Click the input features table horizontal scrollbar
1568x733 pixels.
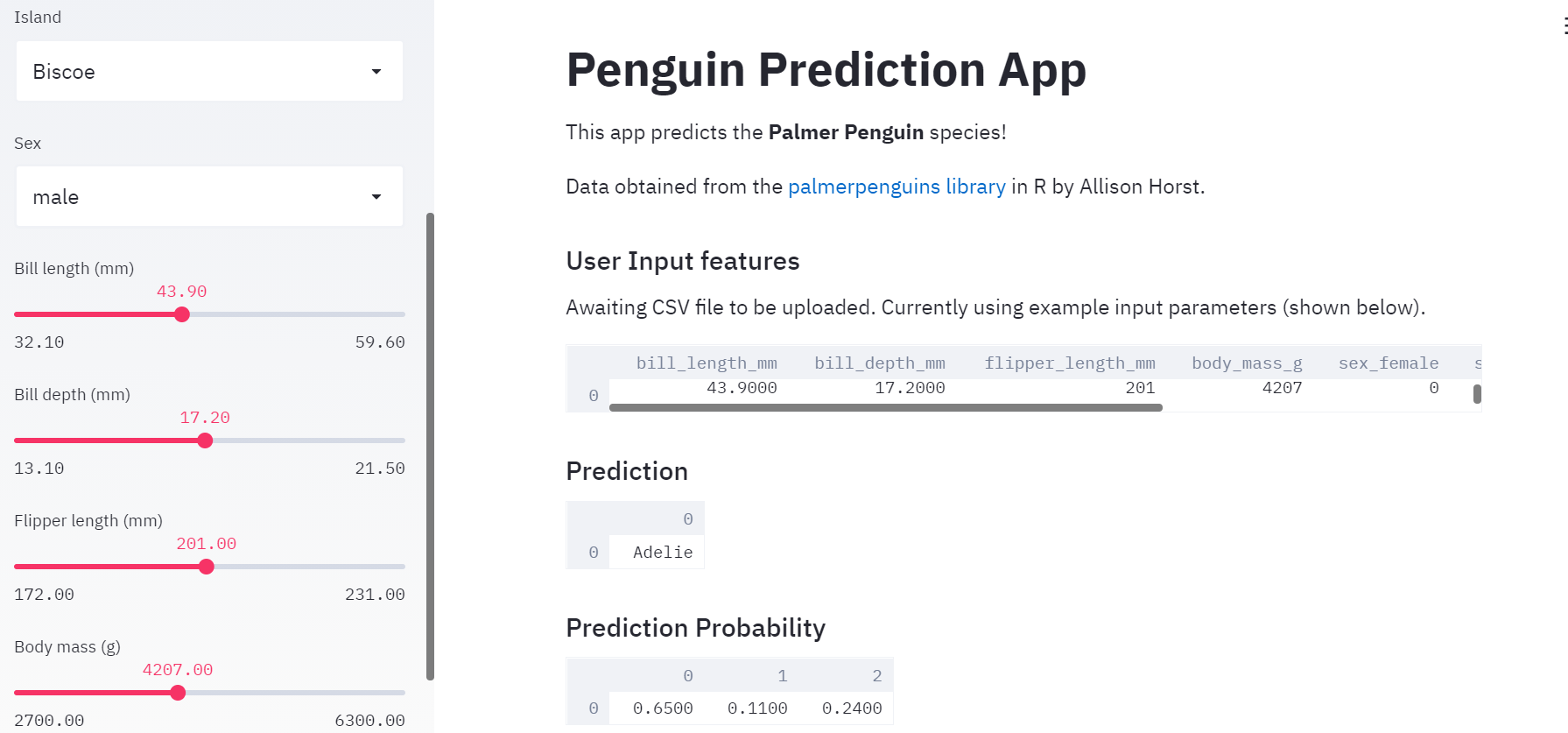pyautogui.click(x=886, y=407)
